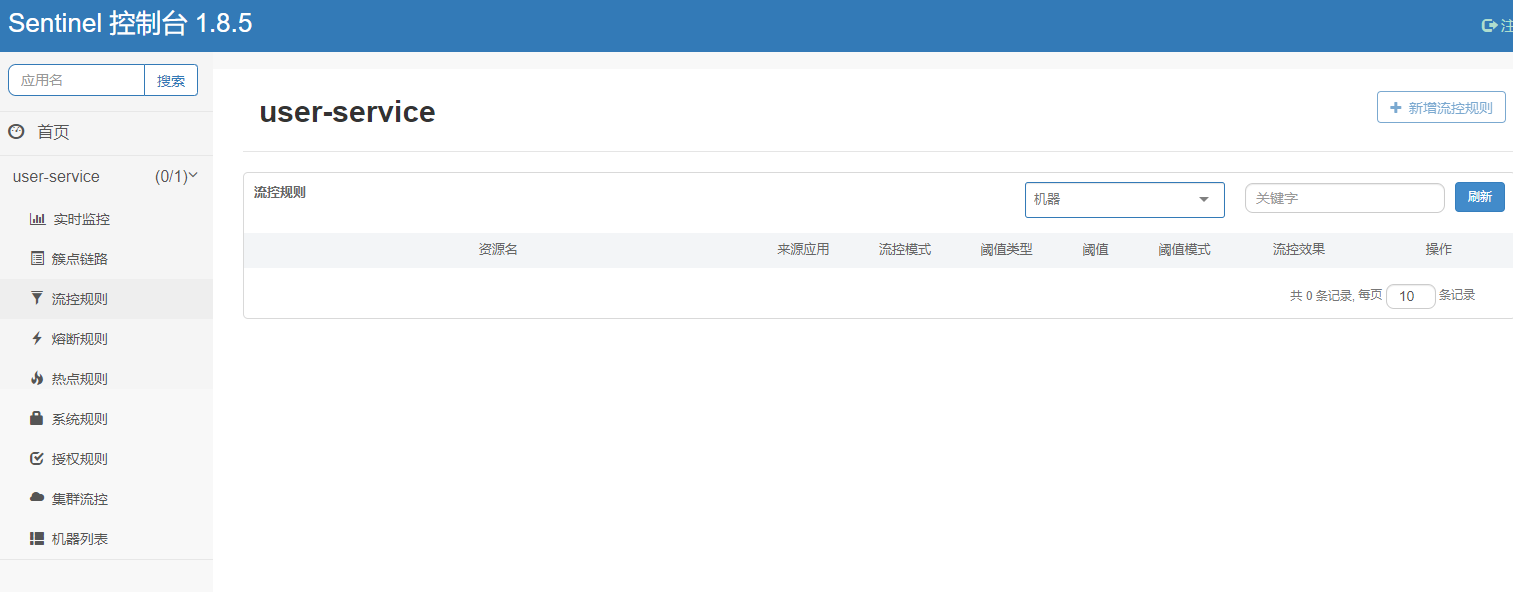This screenshot has width=1513, height=592.
Task: Focus the 关键字 filter field
Action: 1345,198
